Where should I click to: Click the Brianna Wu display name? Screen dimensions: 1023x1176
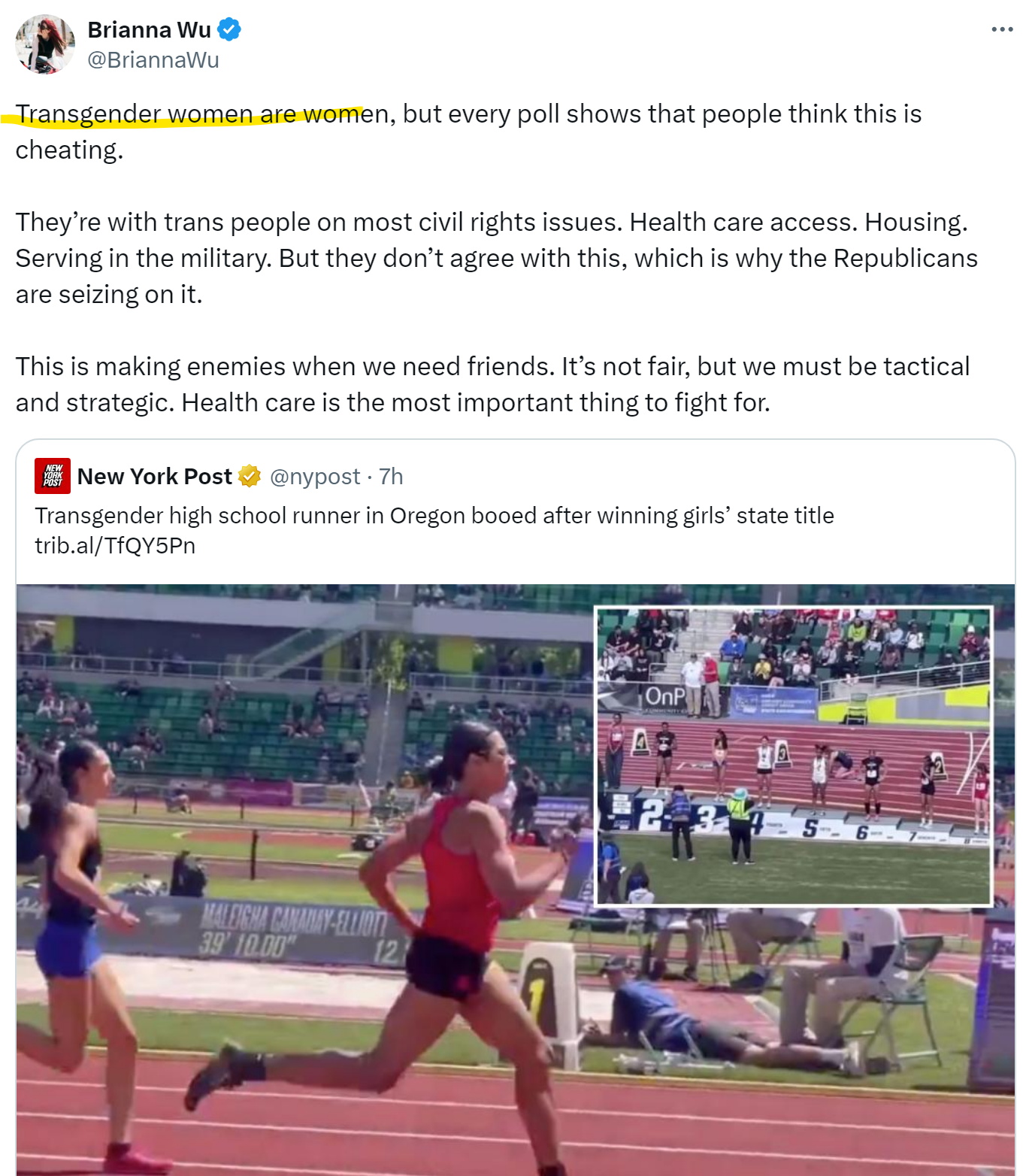click(149, 30)
